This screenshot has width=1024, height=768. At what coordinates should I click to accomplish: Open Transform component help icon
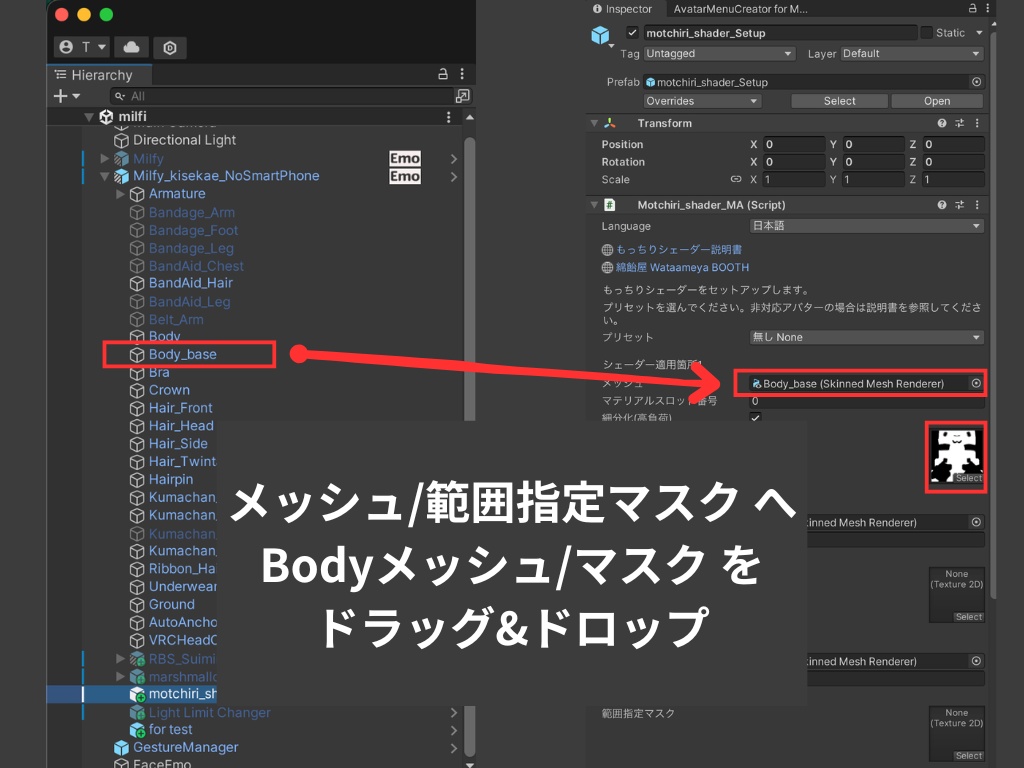pos(942,123)
